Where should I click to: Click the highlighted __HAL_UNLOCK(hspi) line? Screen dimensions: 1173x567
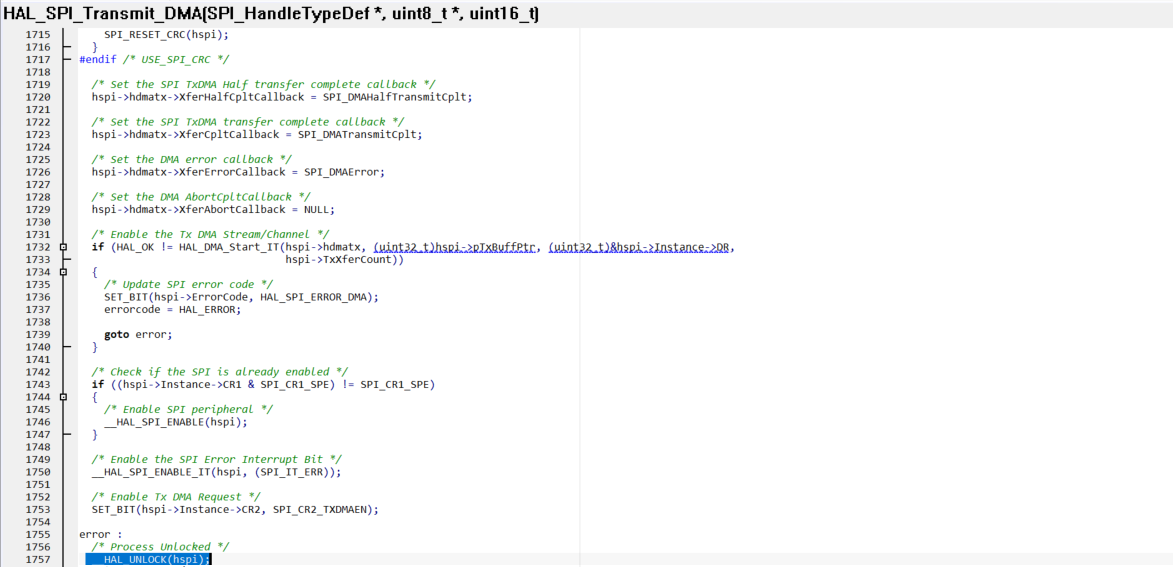coord(149,560)
